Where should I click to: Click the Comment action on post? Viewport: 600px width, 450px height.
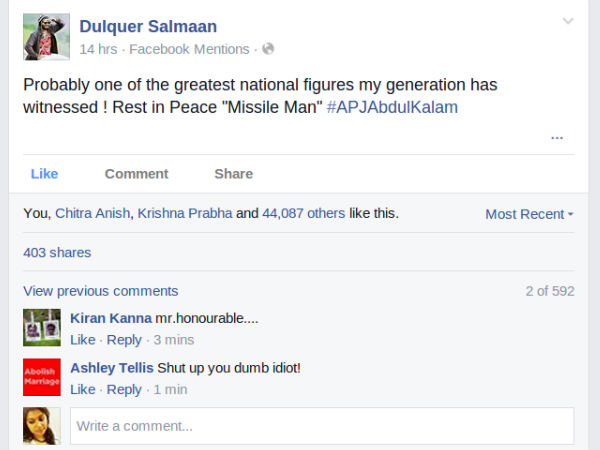[x=136, y=173]
